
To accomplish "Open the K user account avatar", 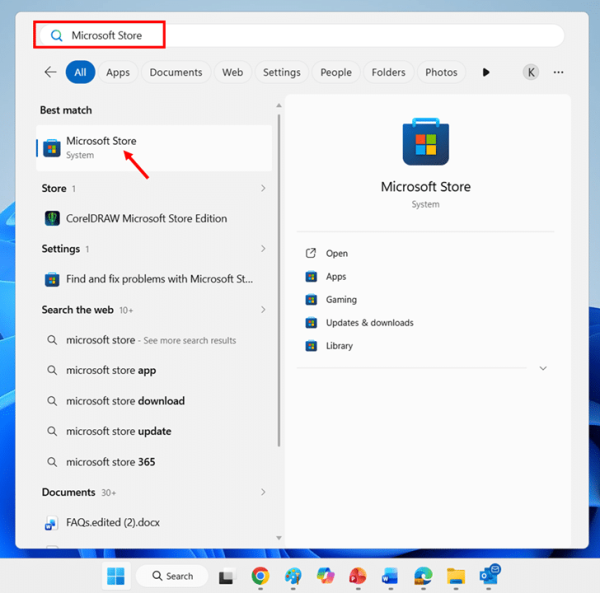I will click(x=531, y=72).
